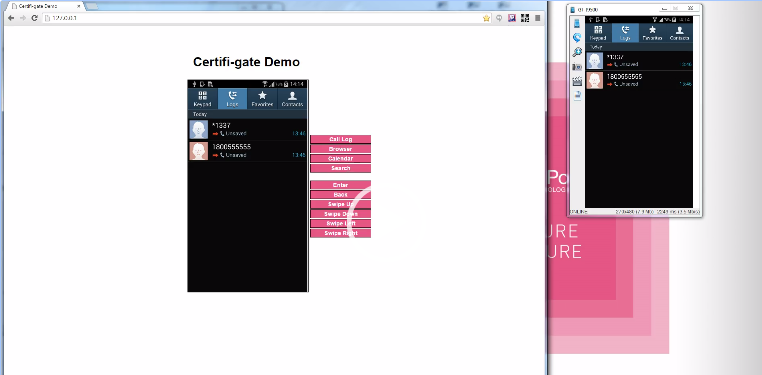
Task: Click the pink extension icon in the toolbar
Action: click(x=512, y=18)
